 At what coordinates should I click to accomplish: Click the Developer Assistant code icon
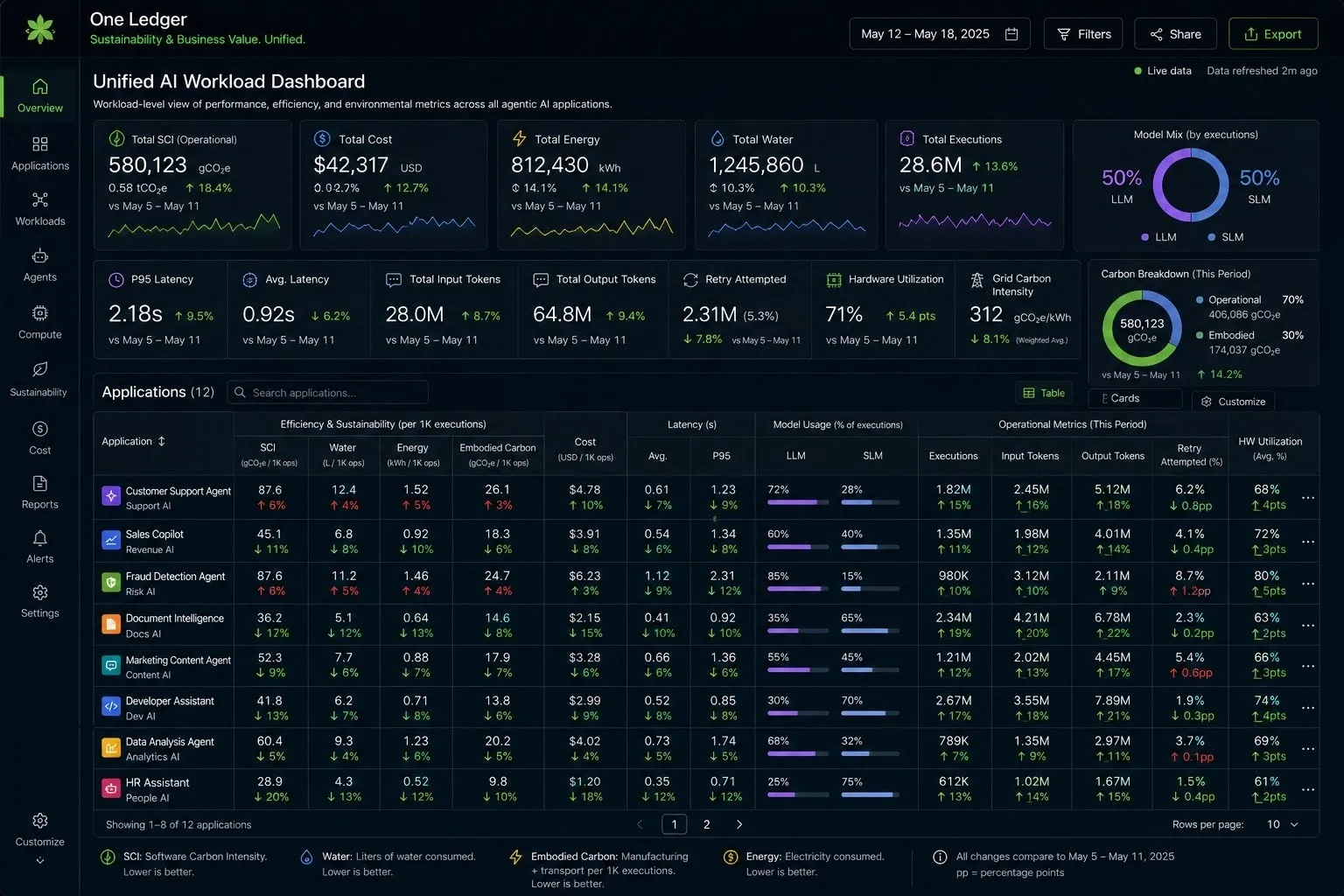click(x=111, y=707)
